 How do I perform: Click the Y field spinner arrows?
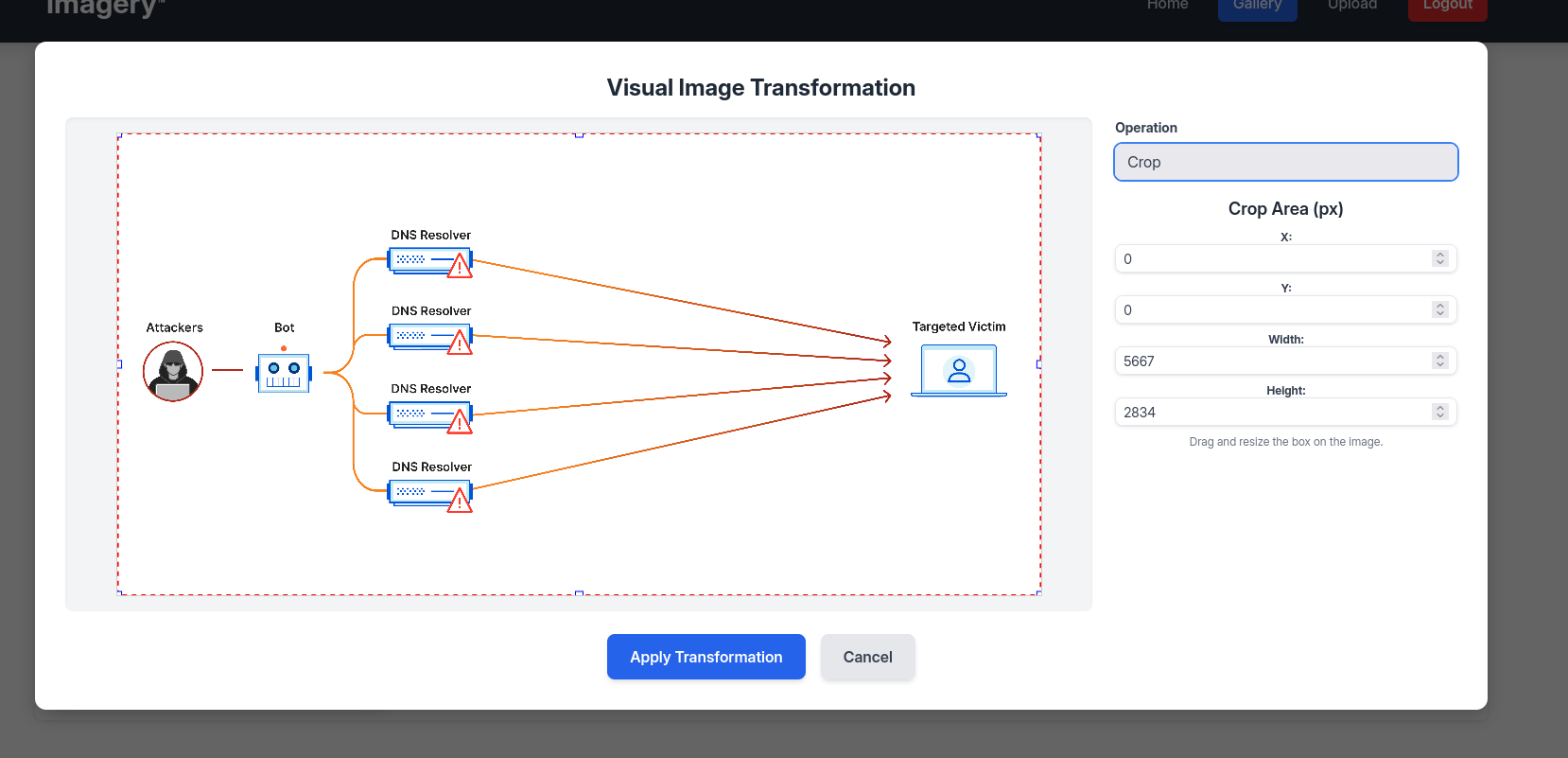tap(1439, 309)
